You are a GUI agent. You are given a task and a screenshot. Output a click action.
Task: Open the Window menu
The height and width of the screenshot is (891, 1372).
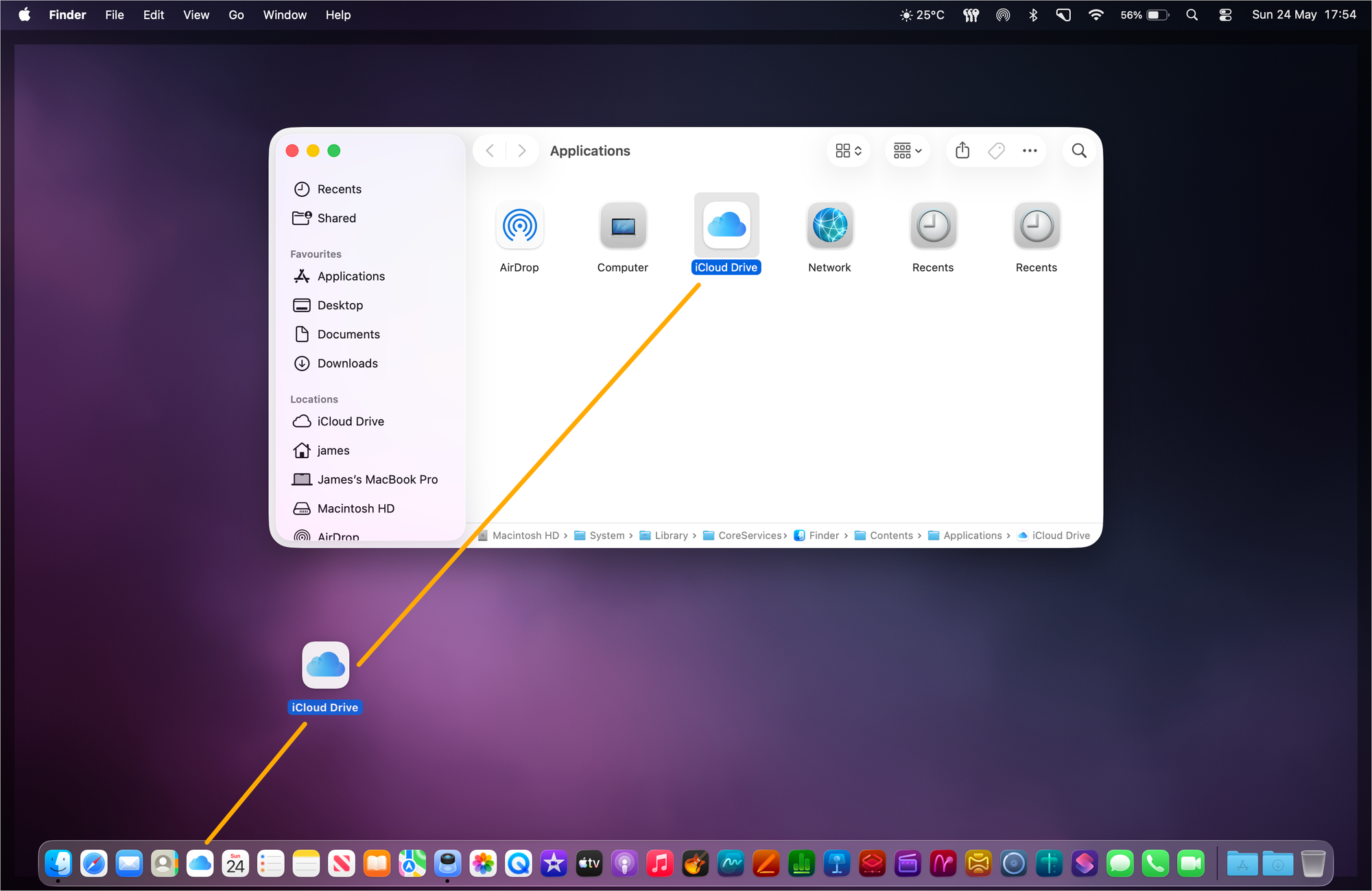click(285, 14)
